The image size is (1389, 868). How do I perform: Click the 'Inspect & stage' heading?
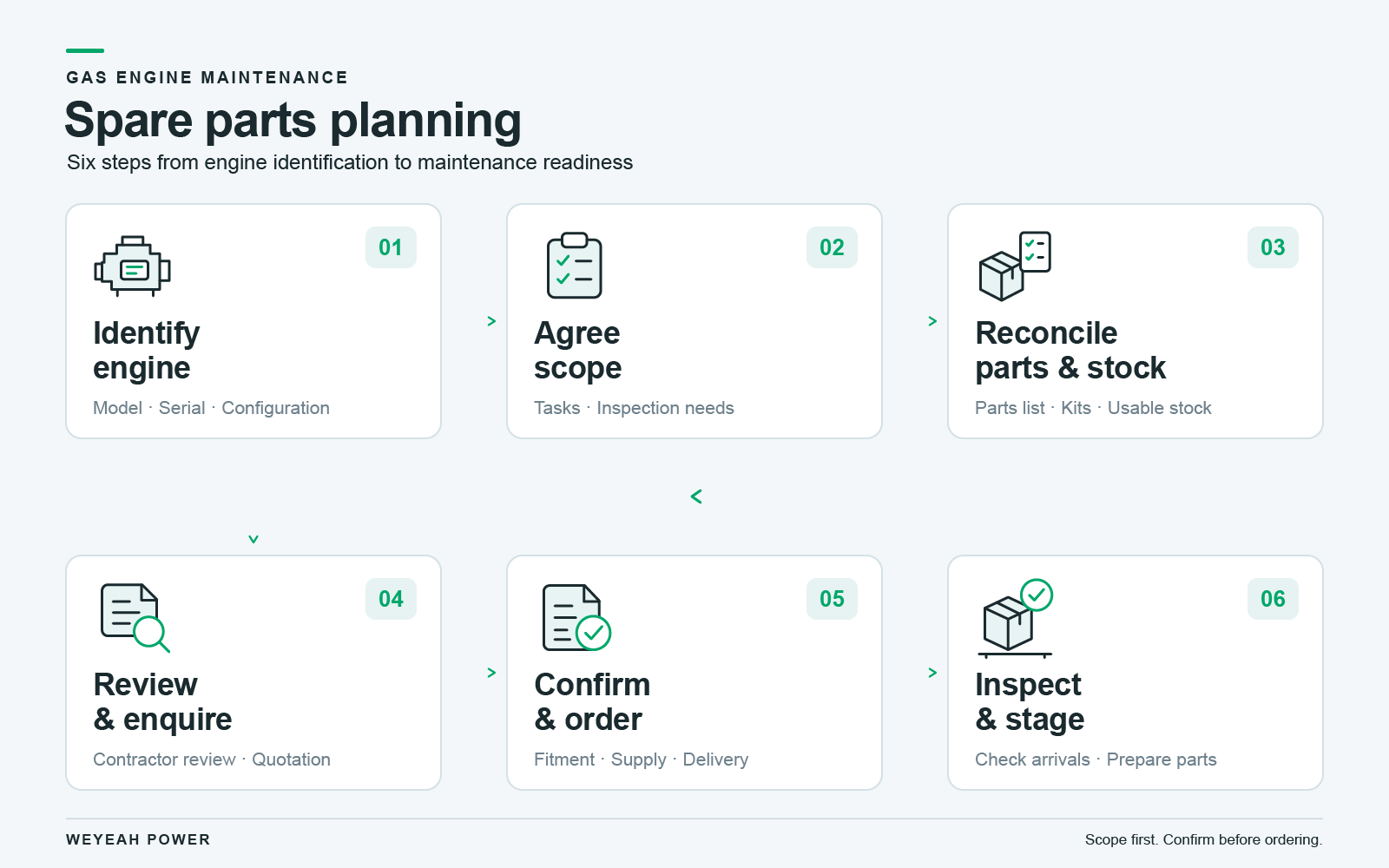pyautogui.click(x=1030, y=702)
